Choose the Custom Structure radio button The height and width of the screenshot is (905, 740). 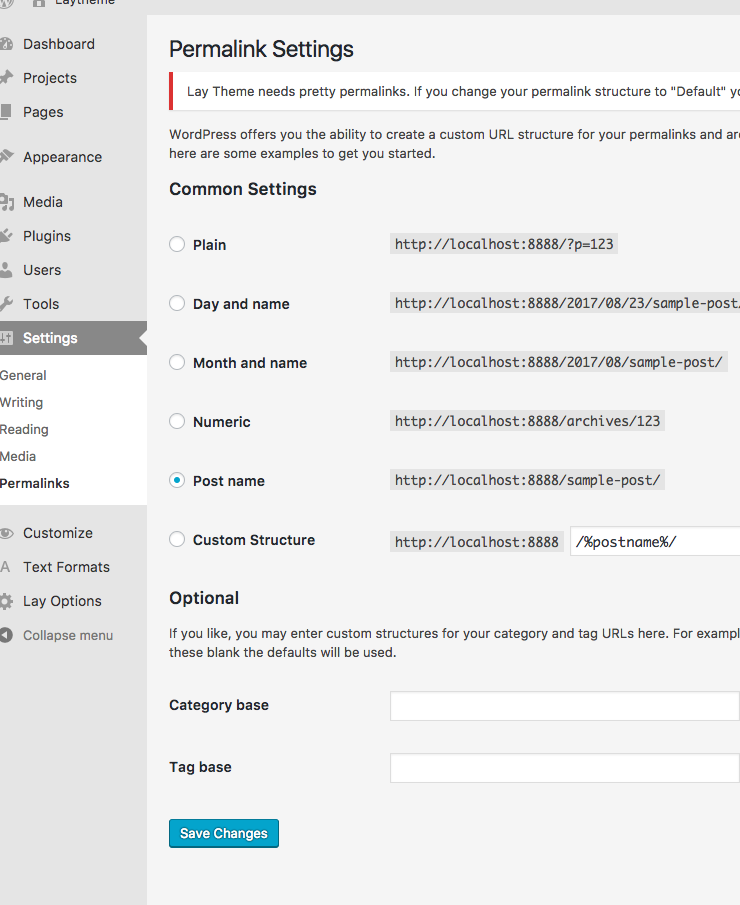pos(177,540)
